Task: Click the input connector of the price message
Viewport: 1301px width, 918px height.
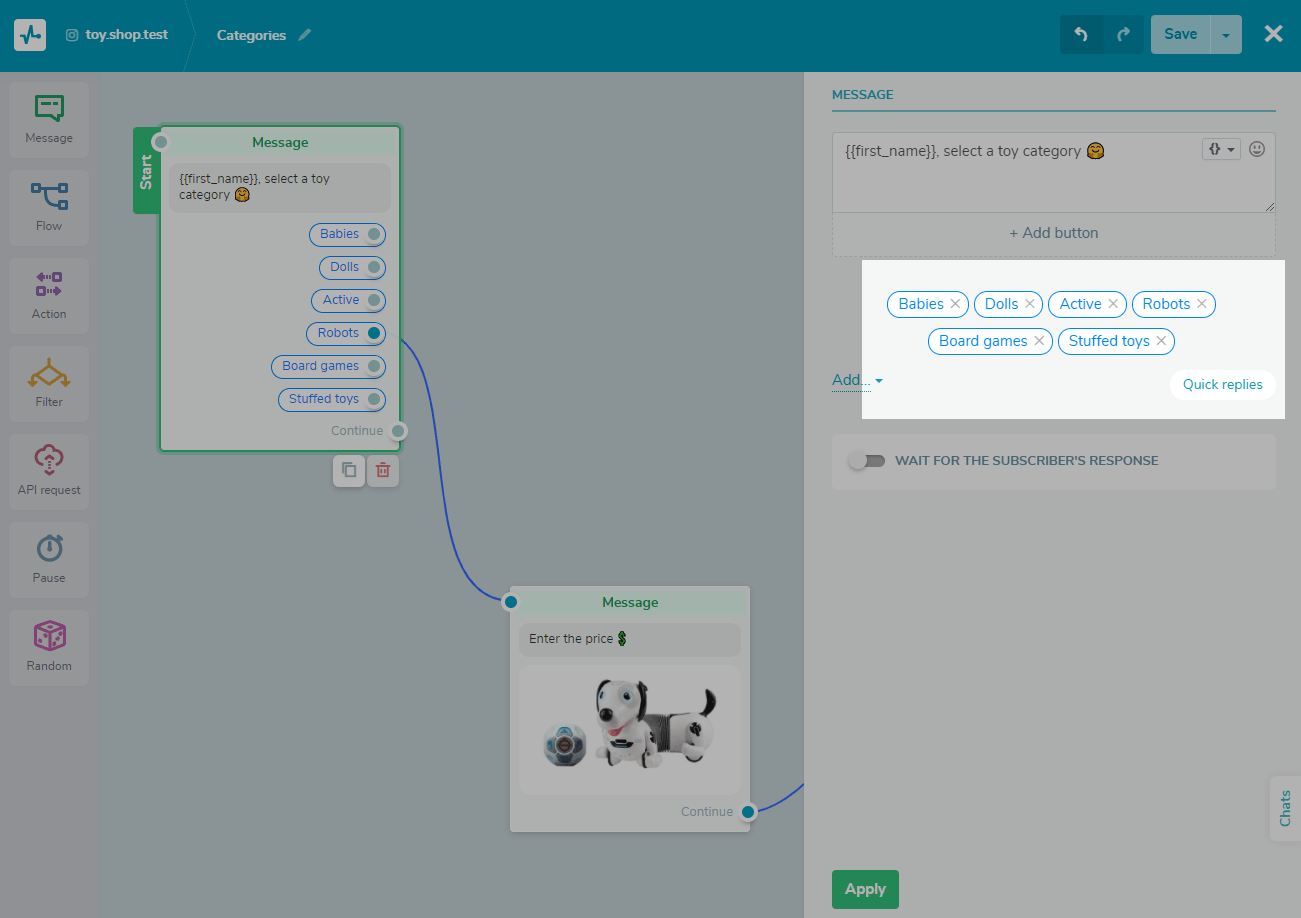Action: point(511,602)
